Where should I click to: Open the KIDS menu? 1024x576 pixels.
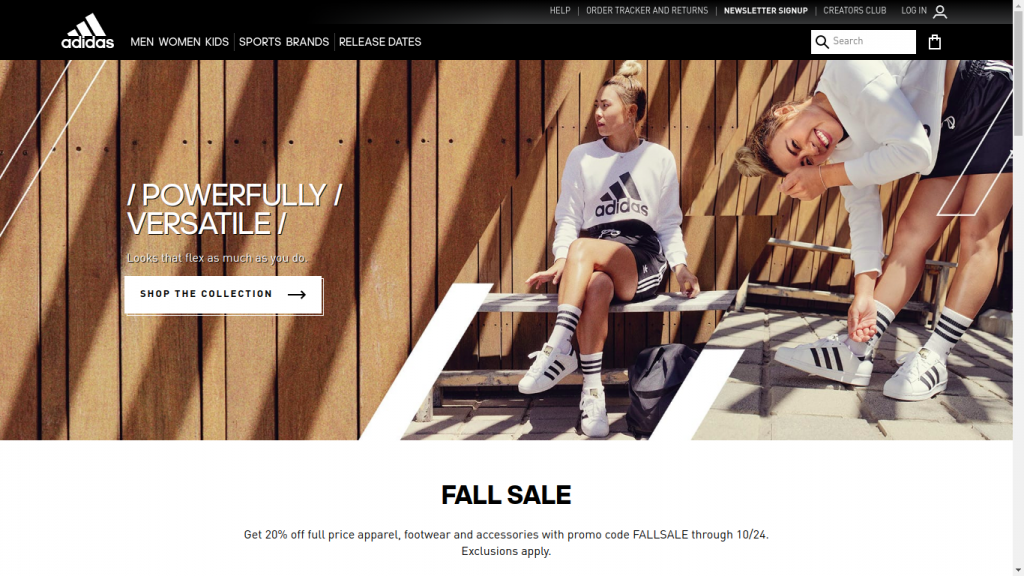(x=217, y=42)
